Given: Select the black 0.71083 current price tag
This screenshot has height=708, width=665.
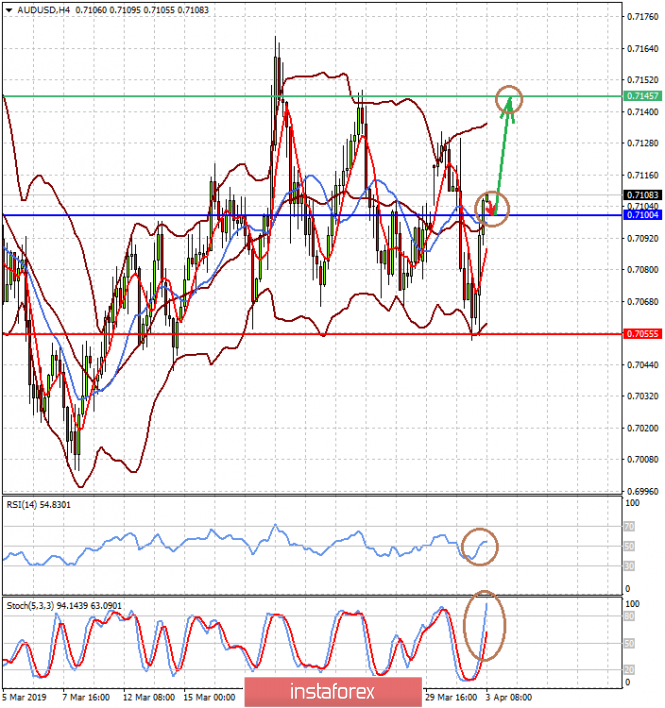Looking at the screenshot, I should click(640, 195).
